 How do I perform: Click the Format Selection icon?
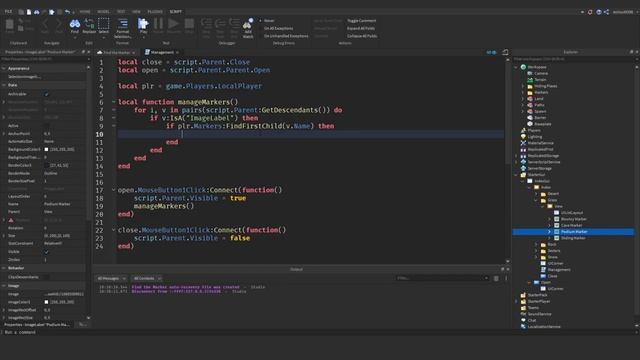122,24
